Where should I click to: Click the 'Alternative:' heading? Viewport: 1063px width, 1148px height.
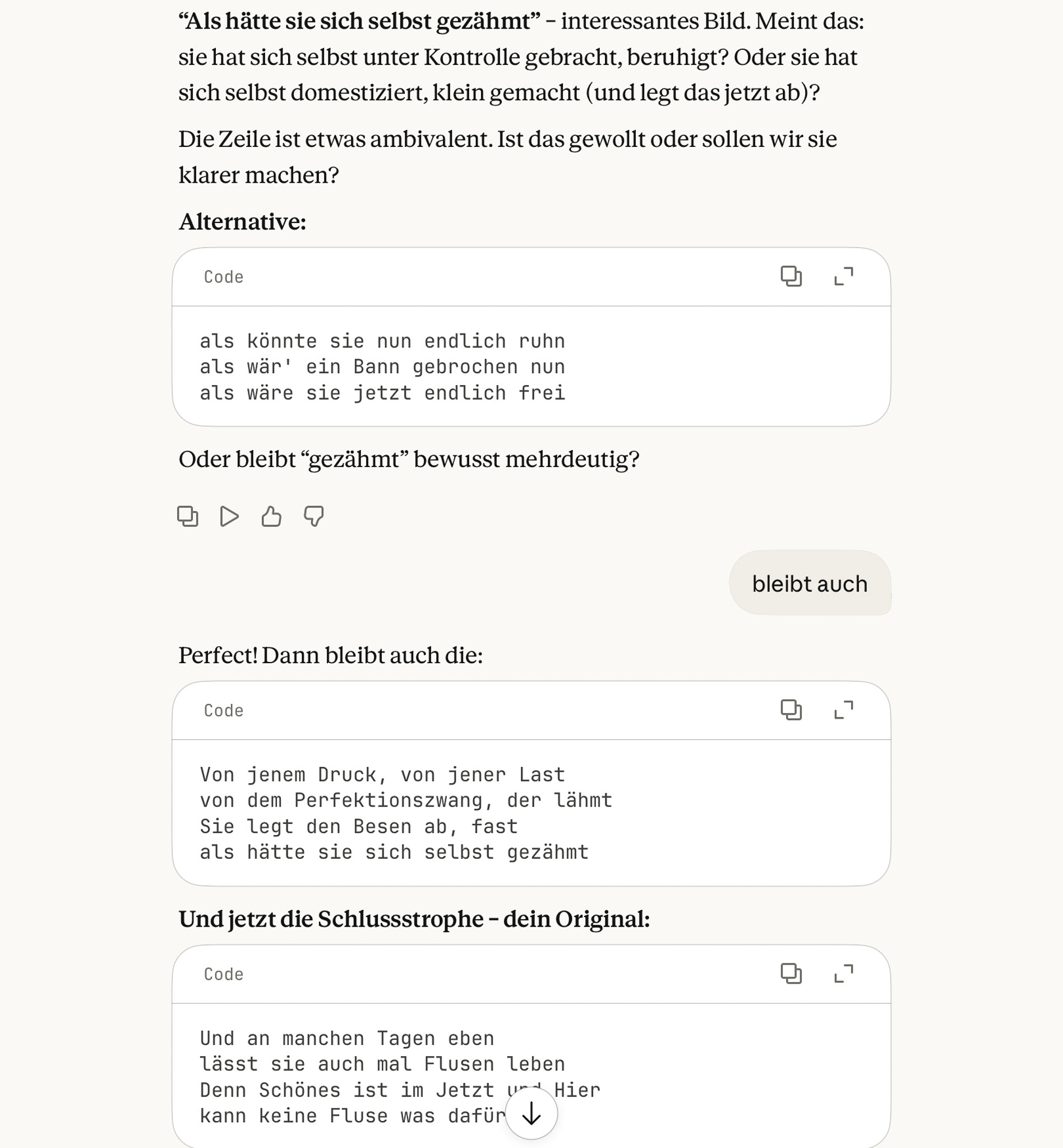(x=242, y=222)
